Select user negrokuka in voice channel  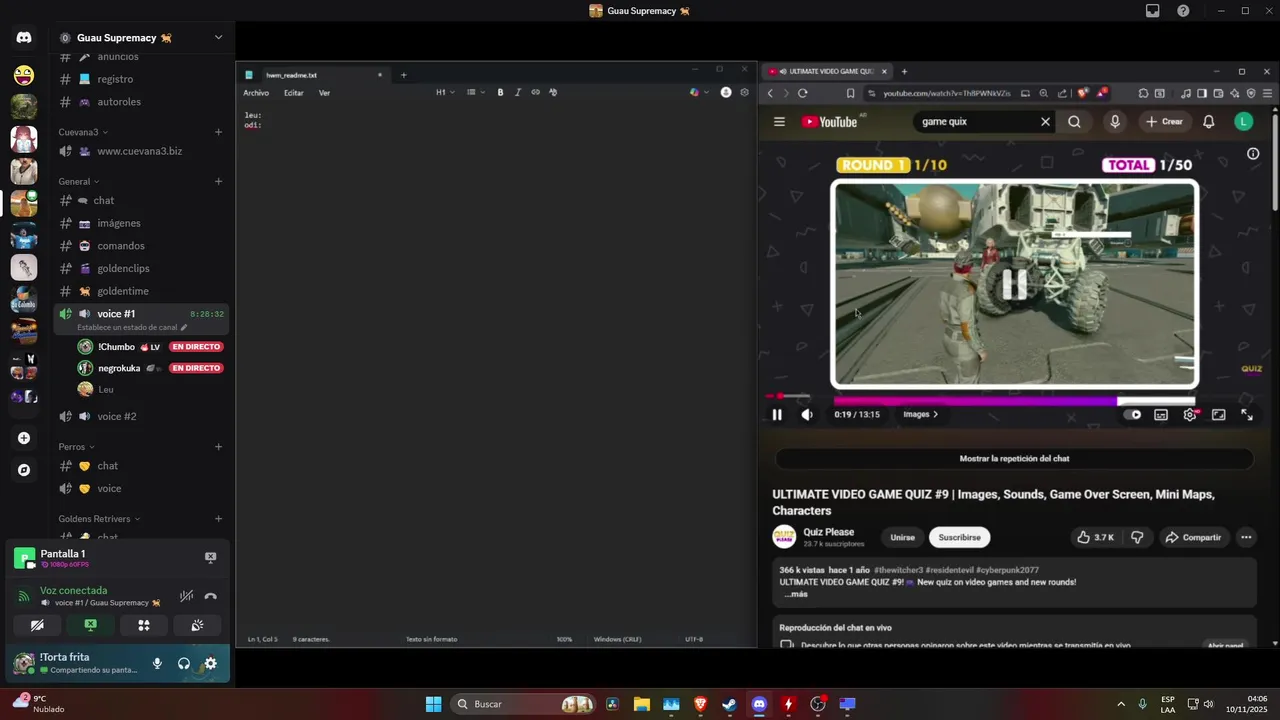pos(119,368)
